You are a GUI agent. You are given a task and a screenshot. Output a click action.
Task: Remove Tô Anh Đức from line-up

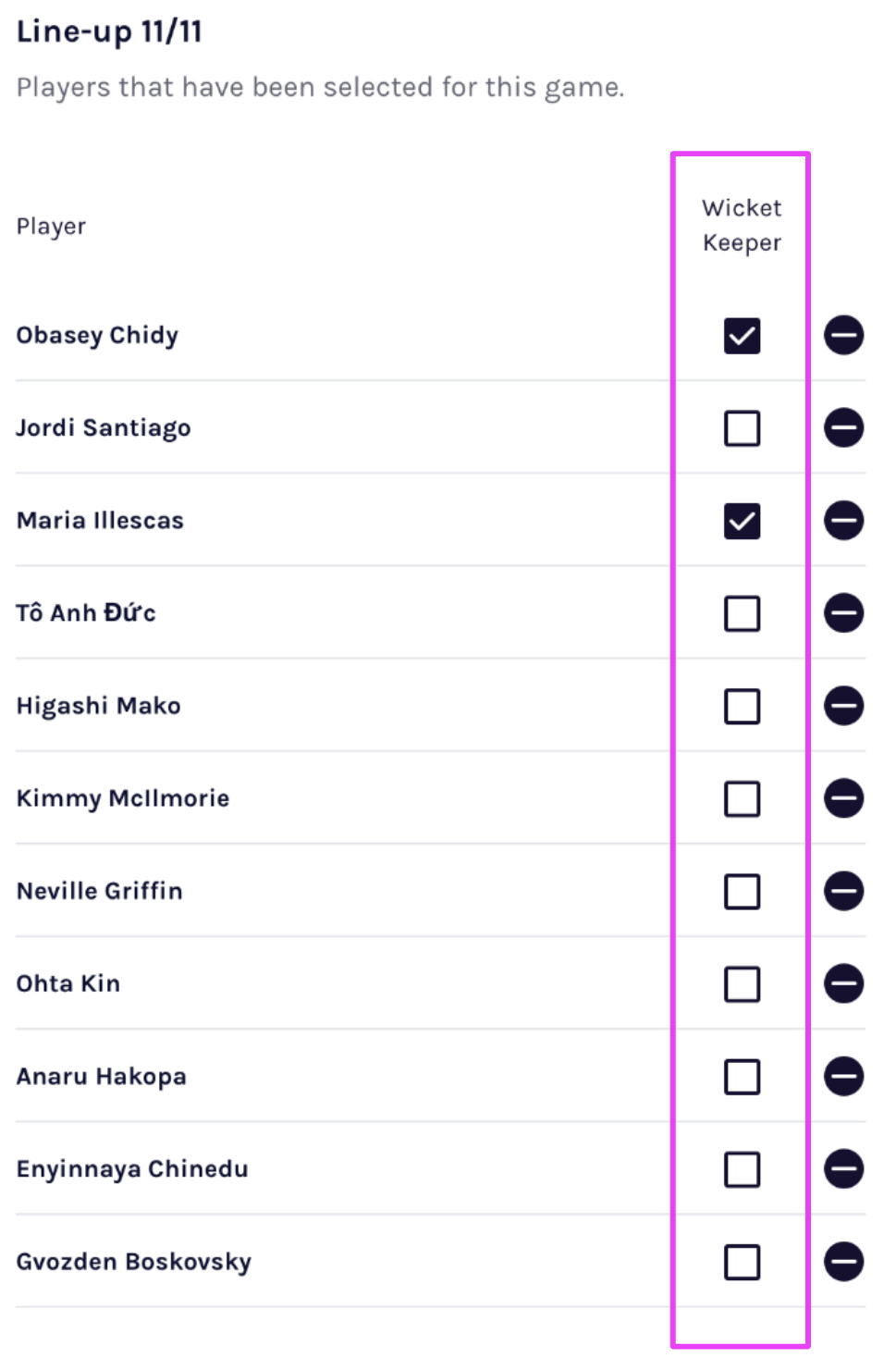pyautogui.click(x=843, y=612)
